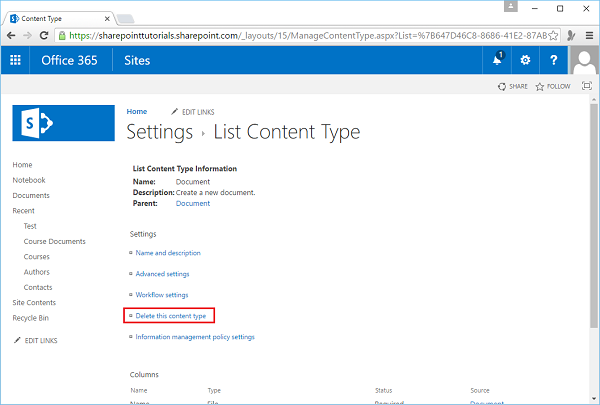The width and height of the screenshot is (600, 405).
Task: Click EDIT LINKS in the left sidebar
Action: pyautogui.click(x=41, y=341)
